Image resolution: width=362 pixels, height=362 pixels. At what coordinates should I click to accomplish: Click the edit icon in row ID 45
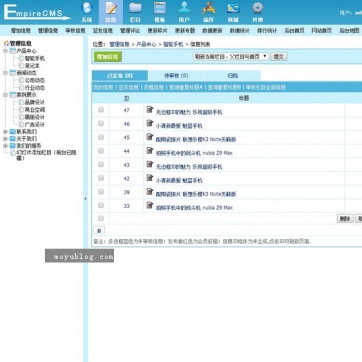(150, 137)
